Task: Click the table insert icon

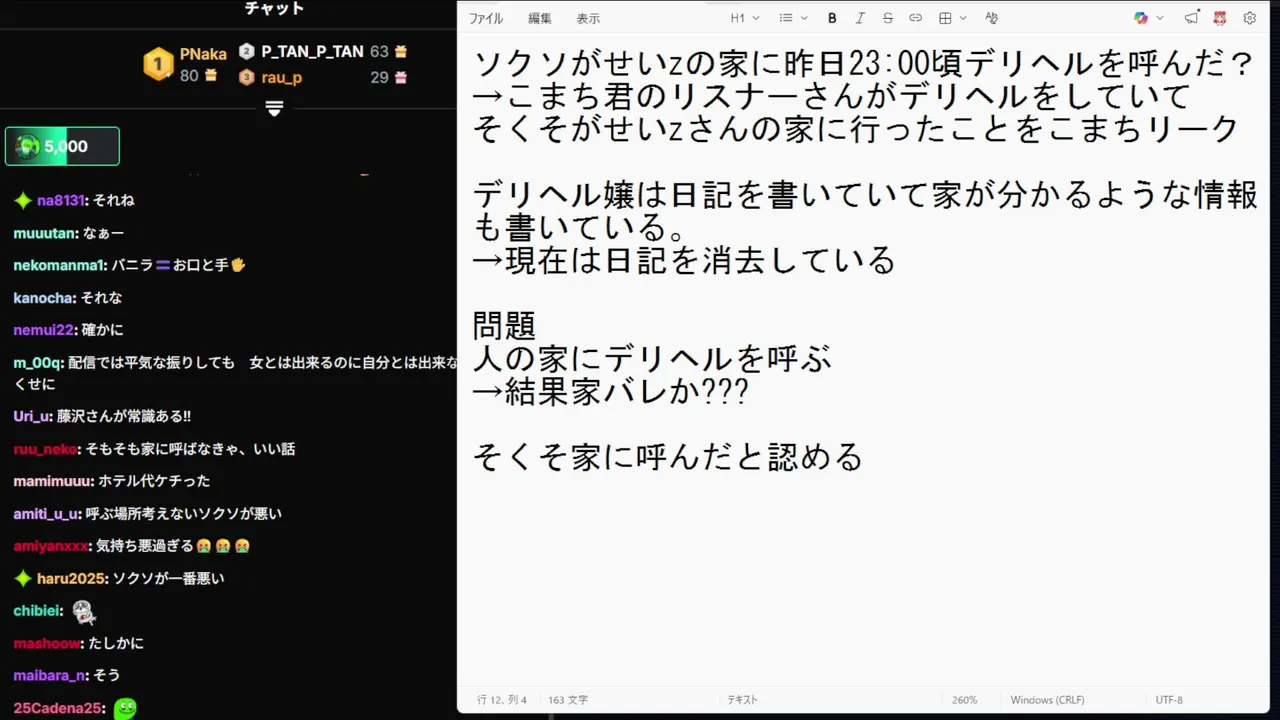Action: pyautogui.click(x=945, y=18)
